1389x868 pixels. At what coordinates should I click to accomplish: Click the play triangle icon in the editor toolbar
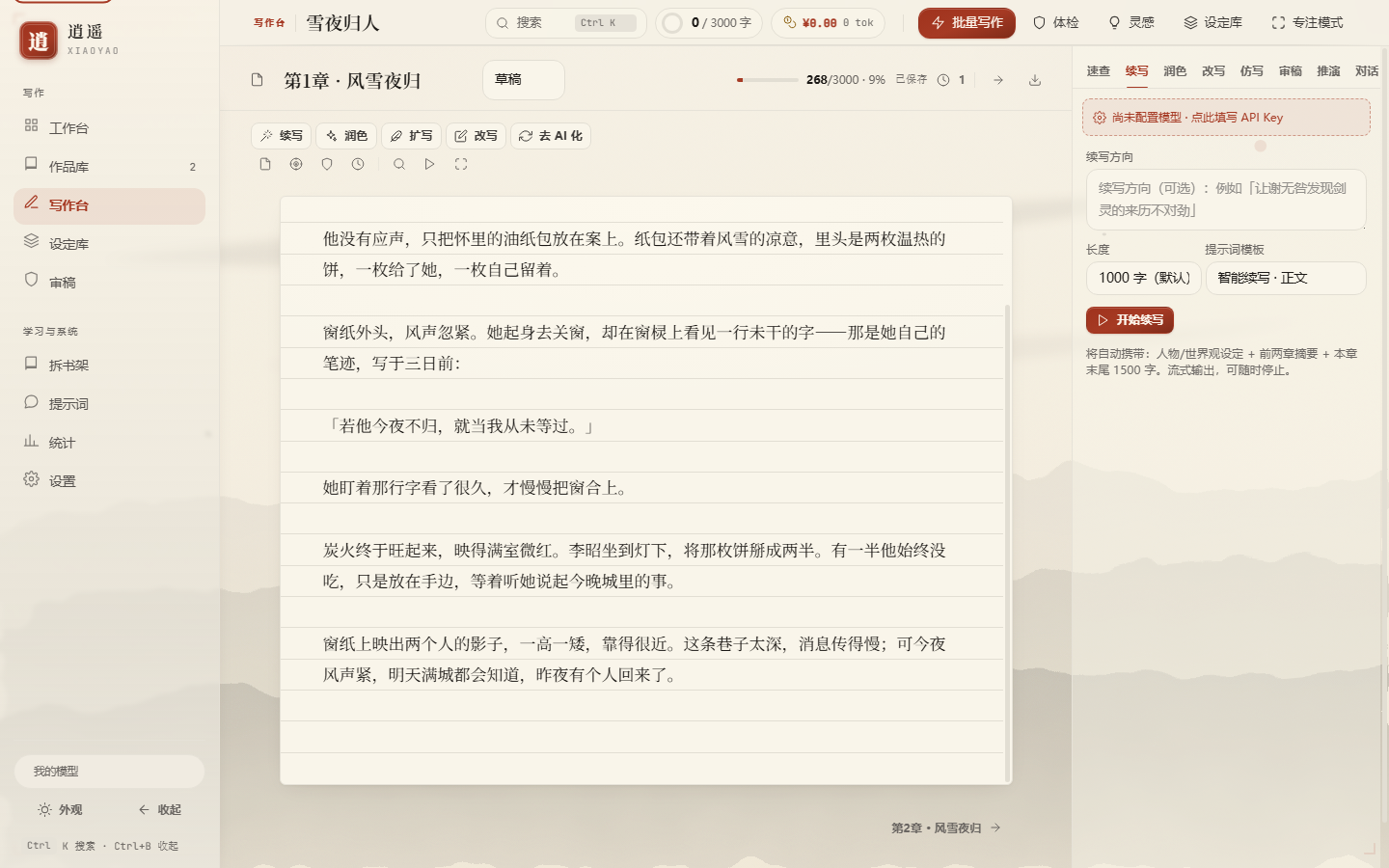tap(429, 164)
